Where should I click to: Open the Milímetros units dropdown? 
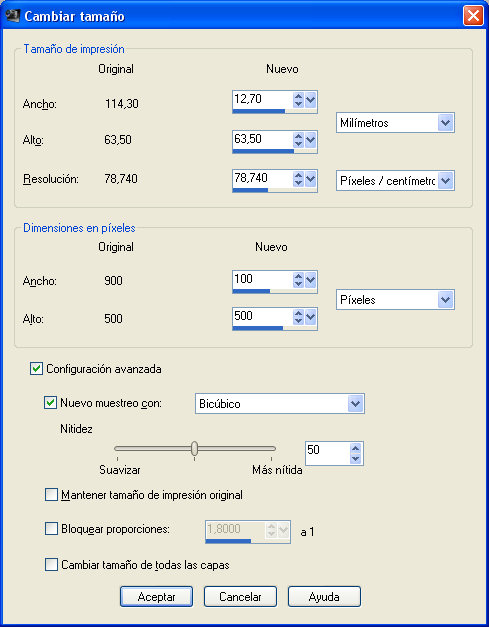pos(395,123)
